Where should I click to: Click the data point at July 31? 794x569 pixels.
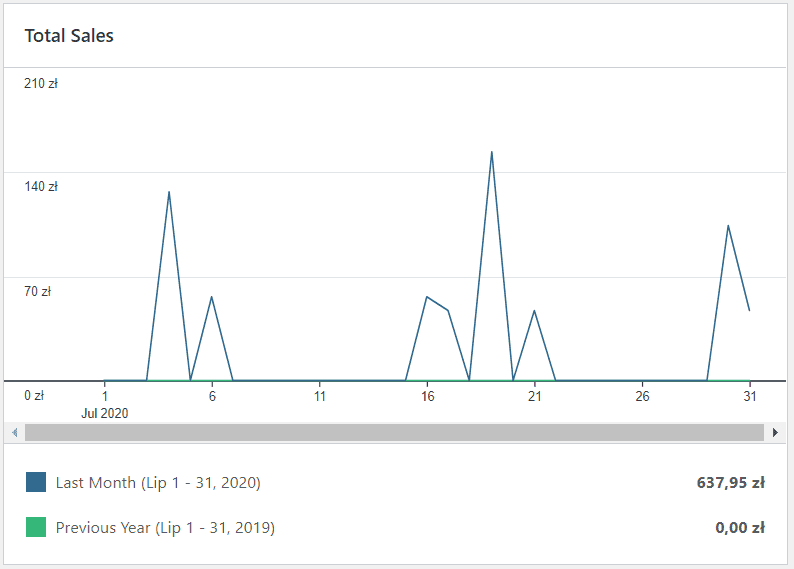[x=749, y=310]
